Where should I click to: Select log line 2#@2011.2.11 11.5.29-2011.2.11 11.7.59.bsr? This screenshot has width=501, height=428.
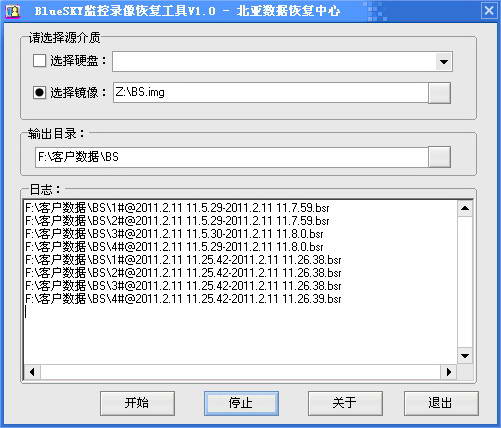click(177, 221)
